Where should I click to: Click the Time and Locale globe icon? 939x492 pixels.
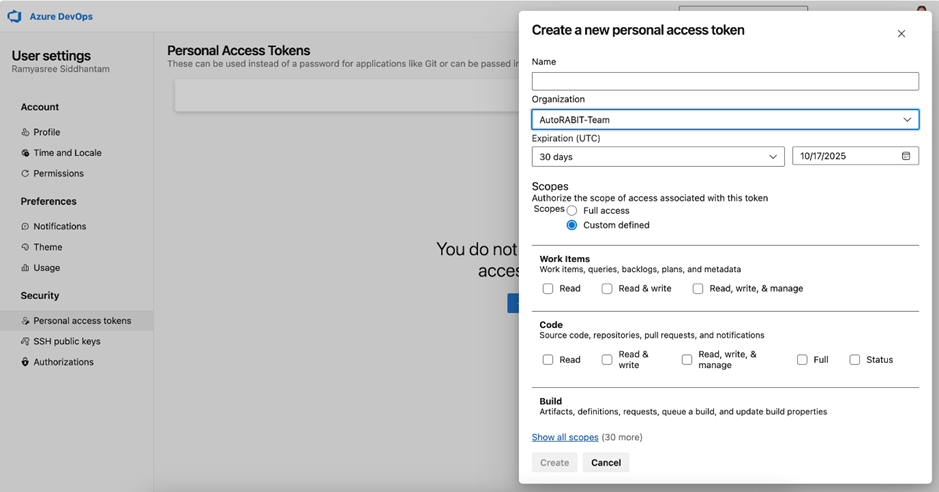25,153
